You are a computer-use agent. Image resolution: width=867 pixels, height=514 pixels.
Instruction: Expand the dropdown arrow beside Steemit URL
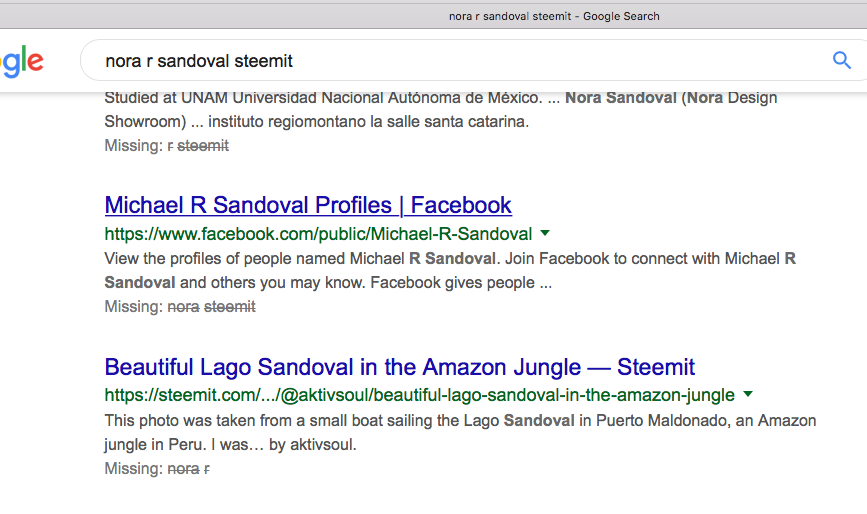pos(748,394)
